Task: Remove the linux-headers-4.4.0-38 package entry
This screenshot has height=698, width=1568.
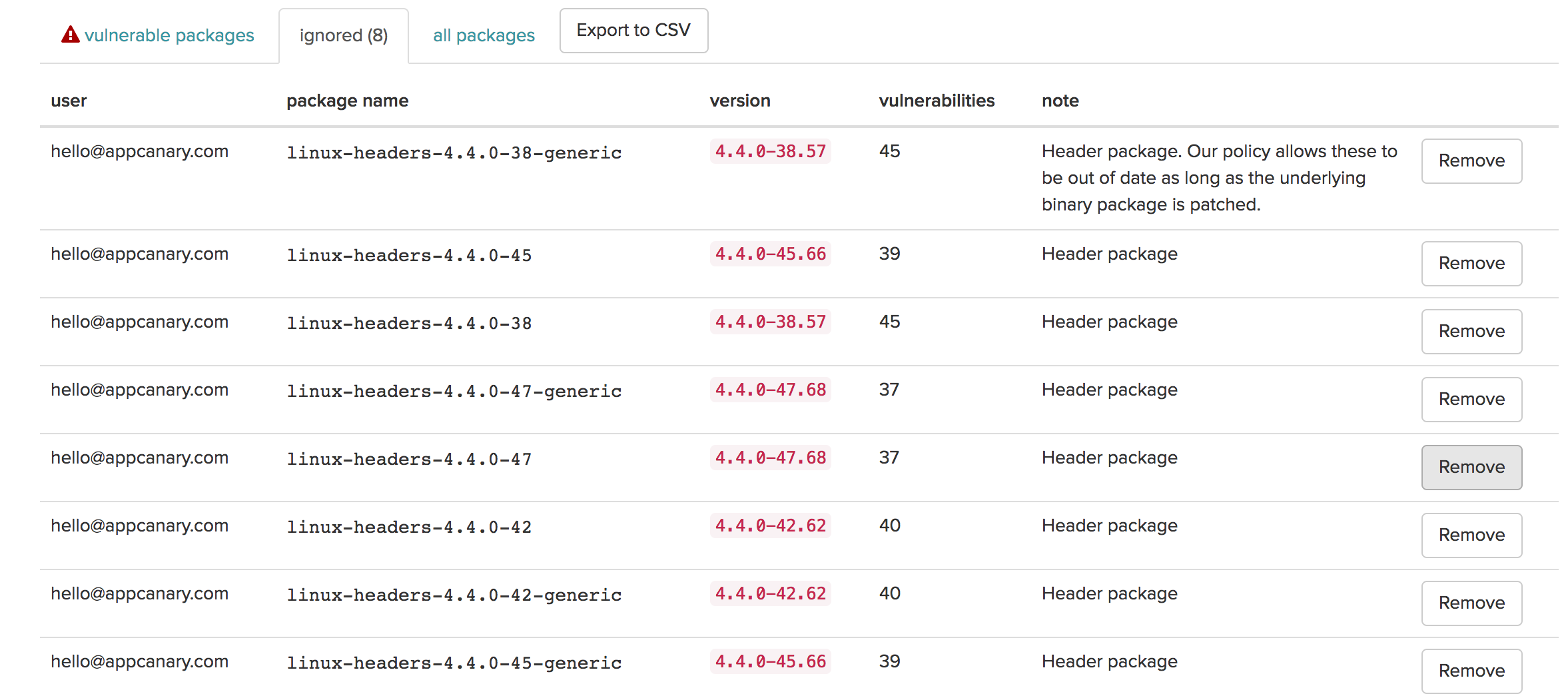Action: pos(1471,332)
